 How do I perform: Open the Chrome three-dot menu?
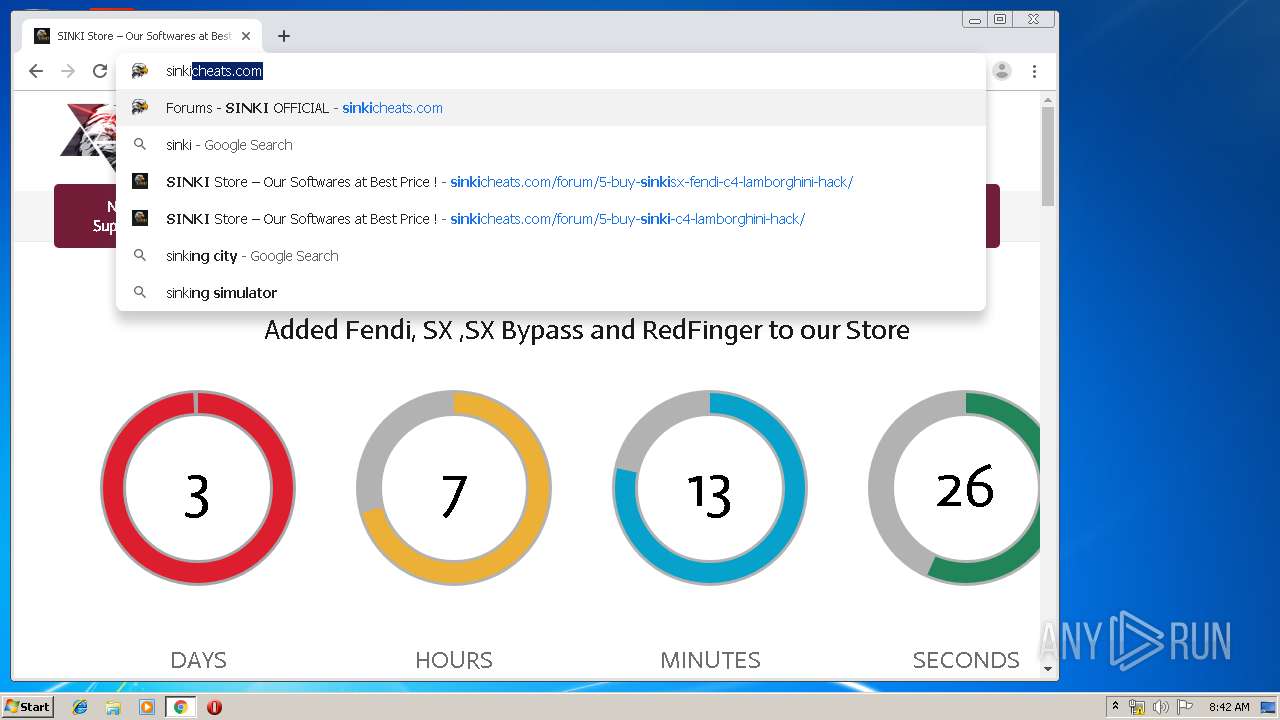coord(1034,71)
